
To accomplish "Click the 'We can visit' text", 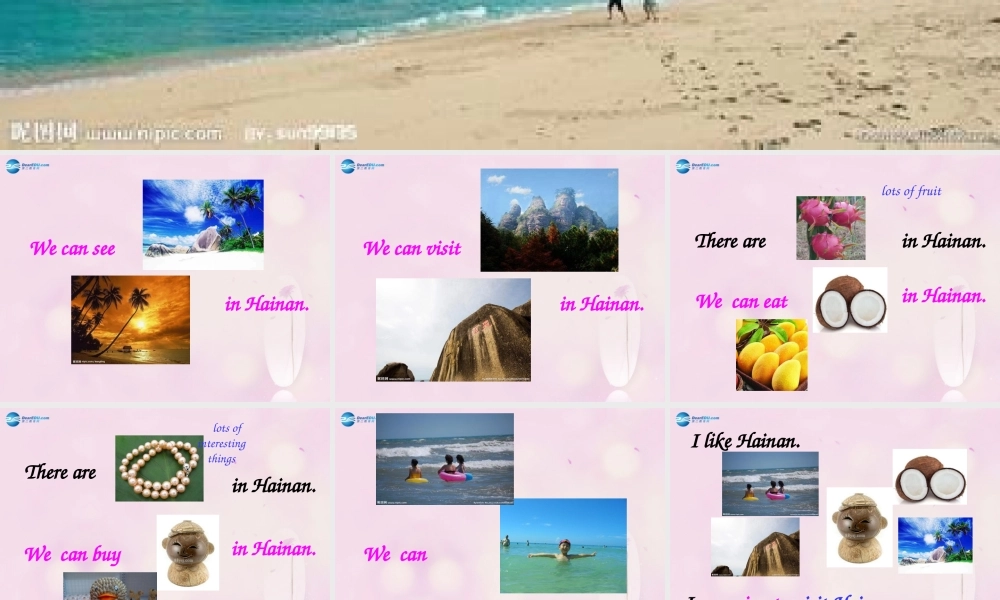I will (412, 248).
